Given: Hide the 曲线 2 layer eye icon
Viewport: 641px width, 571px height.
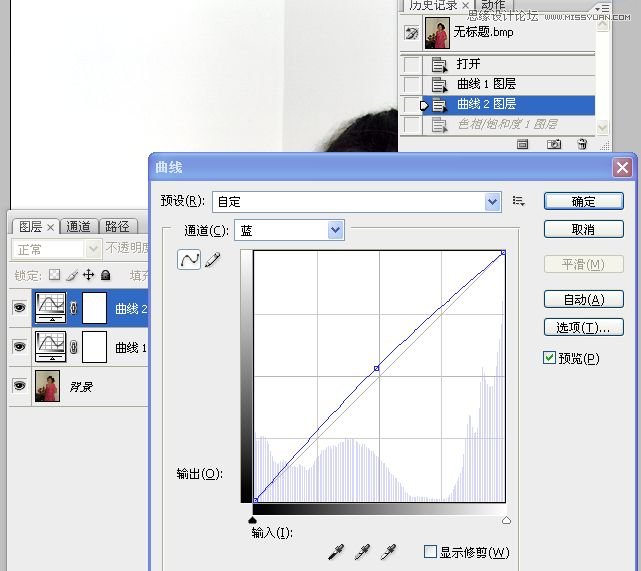Looking at the screenshot, I should [x=19, y=307].
